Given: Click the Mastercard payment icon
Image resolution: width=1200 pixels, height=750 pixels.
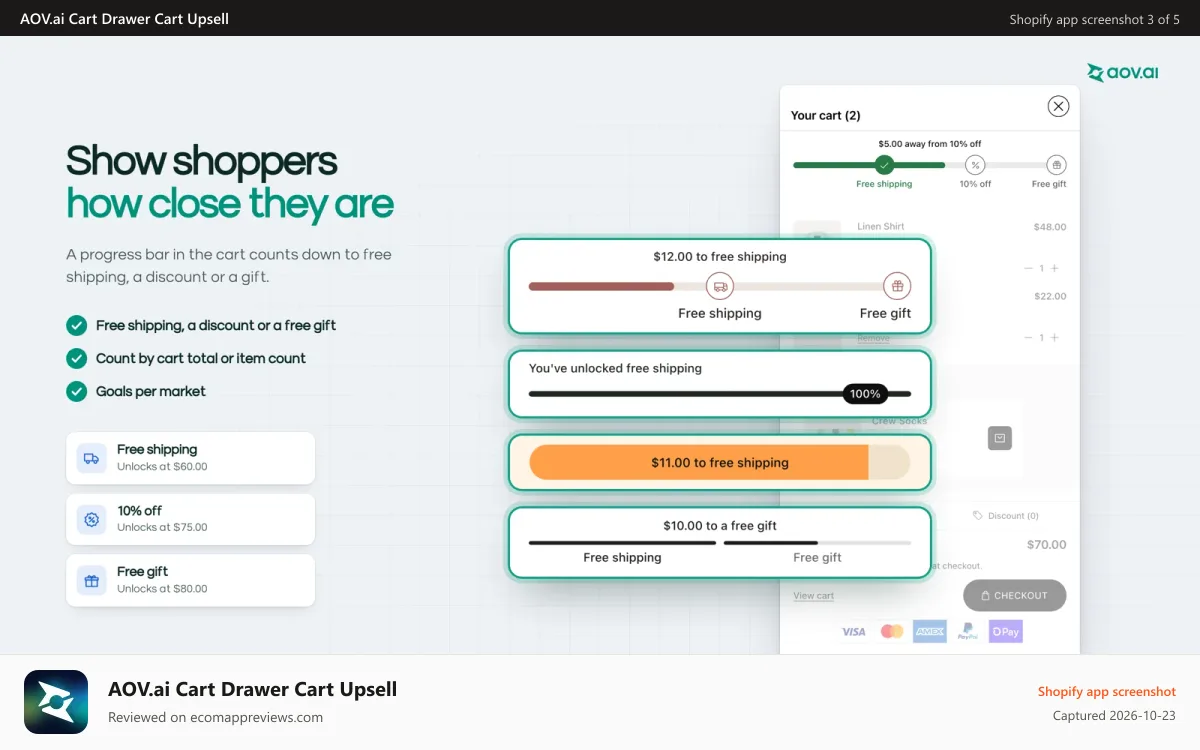Looking at the screenshot, I should click(x=891, y=631).
